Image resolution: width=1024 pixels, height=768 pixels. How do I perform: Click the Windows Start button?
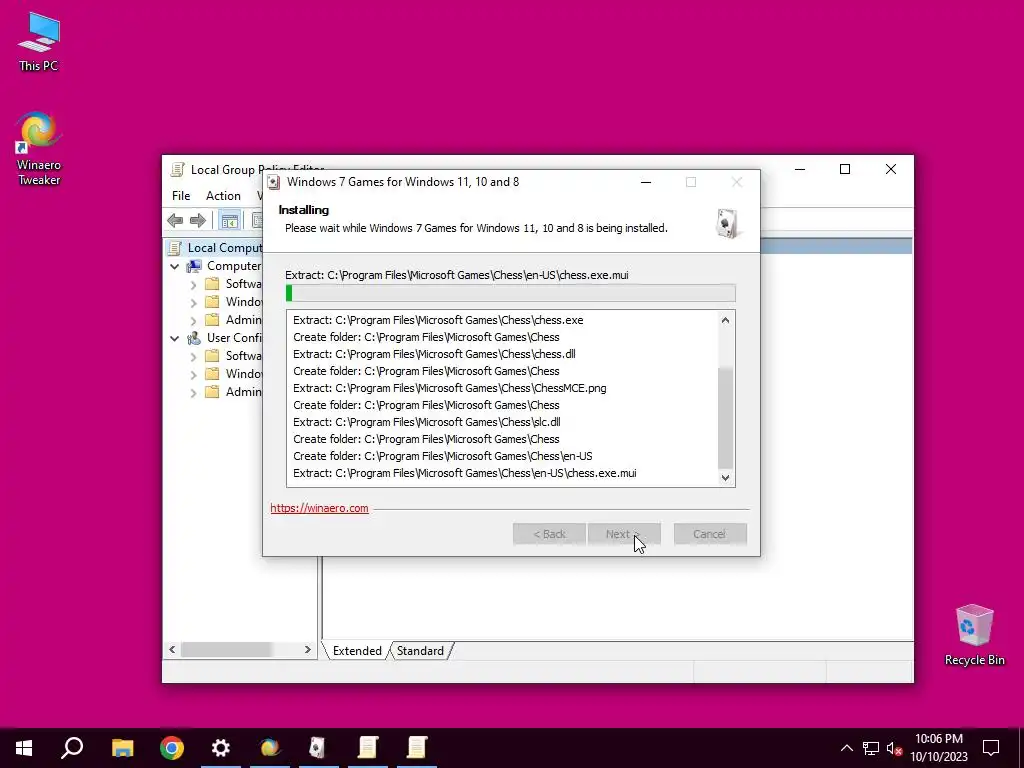(24, 748)
